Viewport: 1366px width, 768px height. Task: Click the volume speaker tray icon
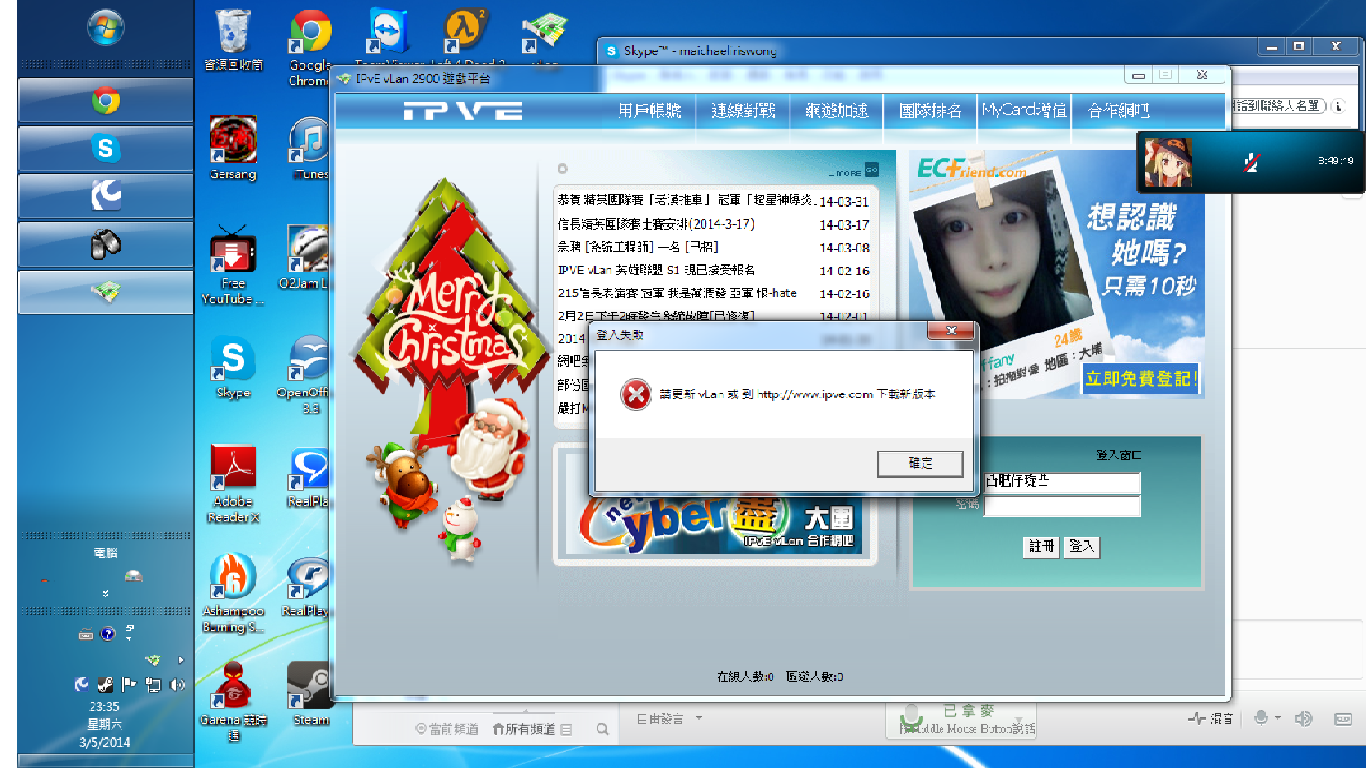[x=178, y=685]
